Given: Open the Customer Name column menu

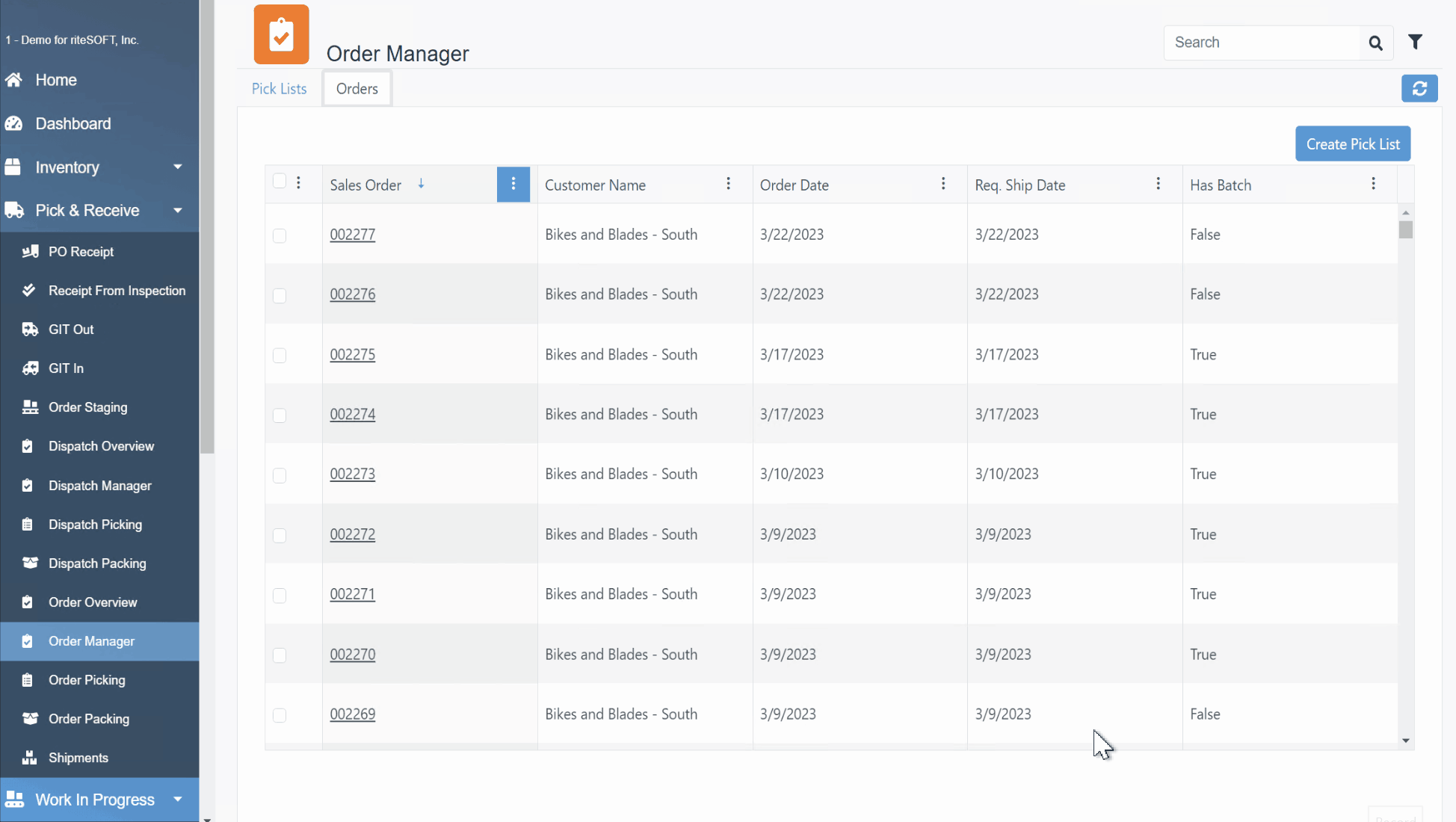Looking at the screenshot, I should coord(728,184).
